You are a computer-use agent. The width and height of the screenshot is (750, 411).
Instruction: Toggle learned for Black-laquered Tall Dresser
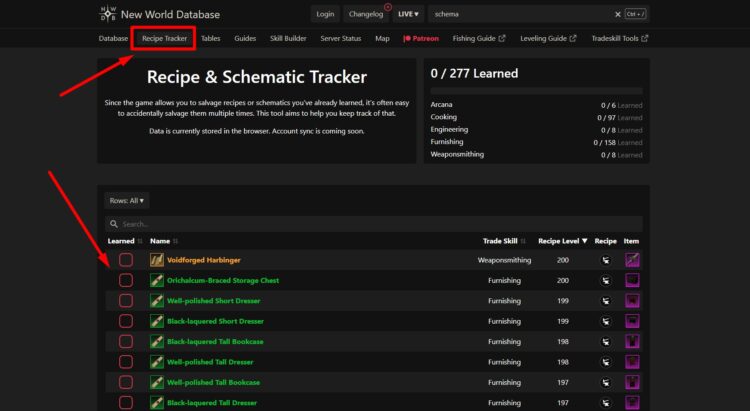126,403
